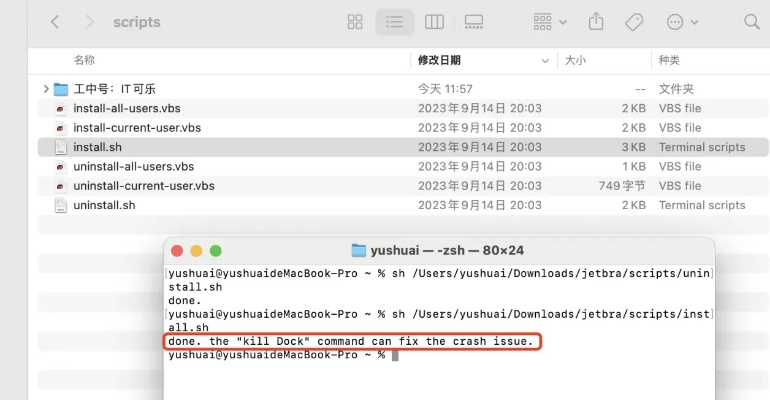Sort by 大小 column header
770x400 pixels.
(x=575, y=60)
